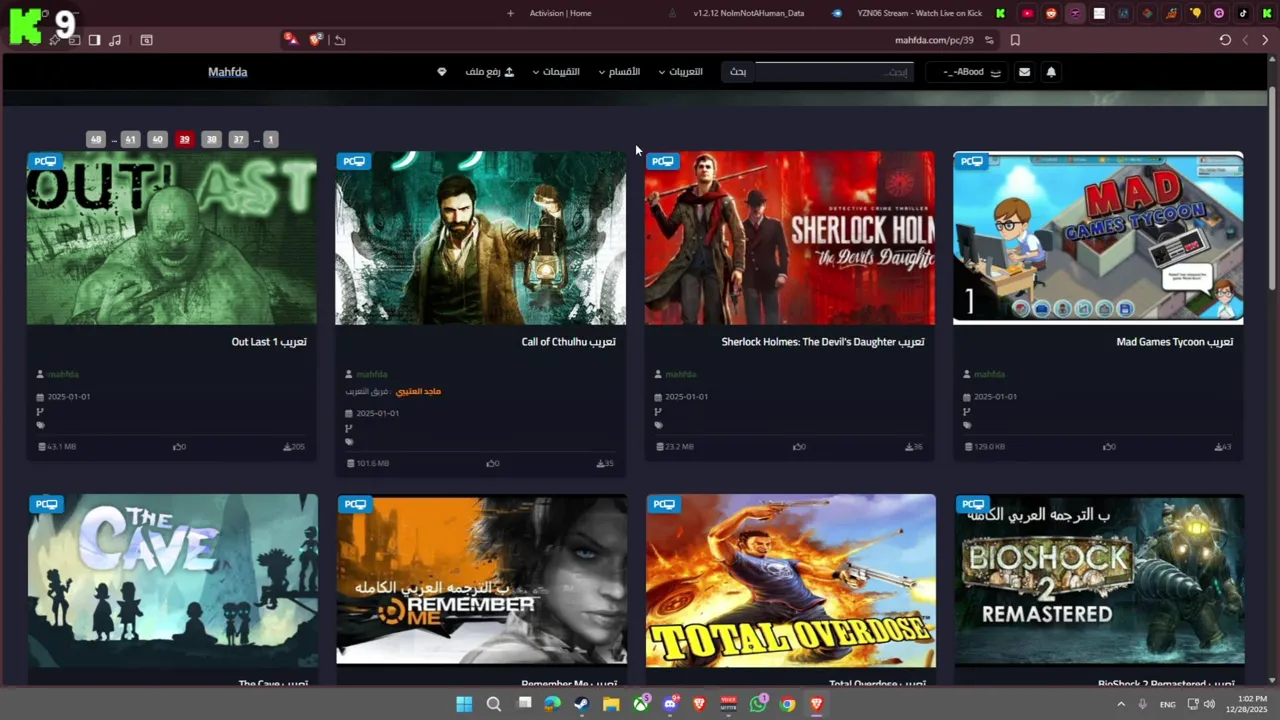
Task: Reload the page with the refresh icon
Action: pos(1225,40)
